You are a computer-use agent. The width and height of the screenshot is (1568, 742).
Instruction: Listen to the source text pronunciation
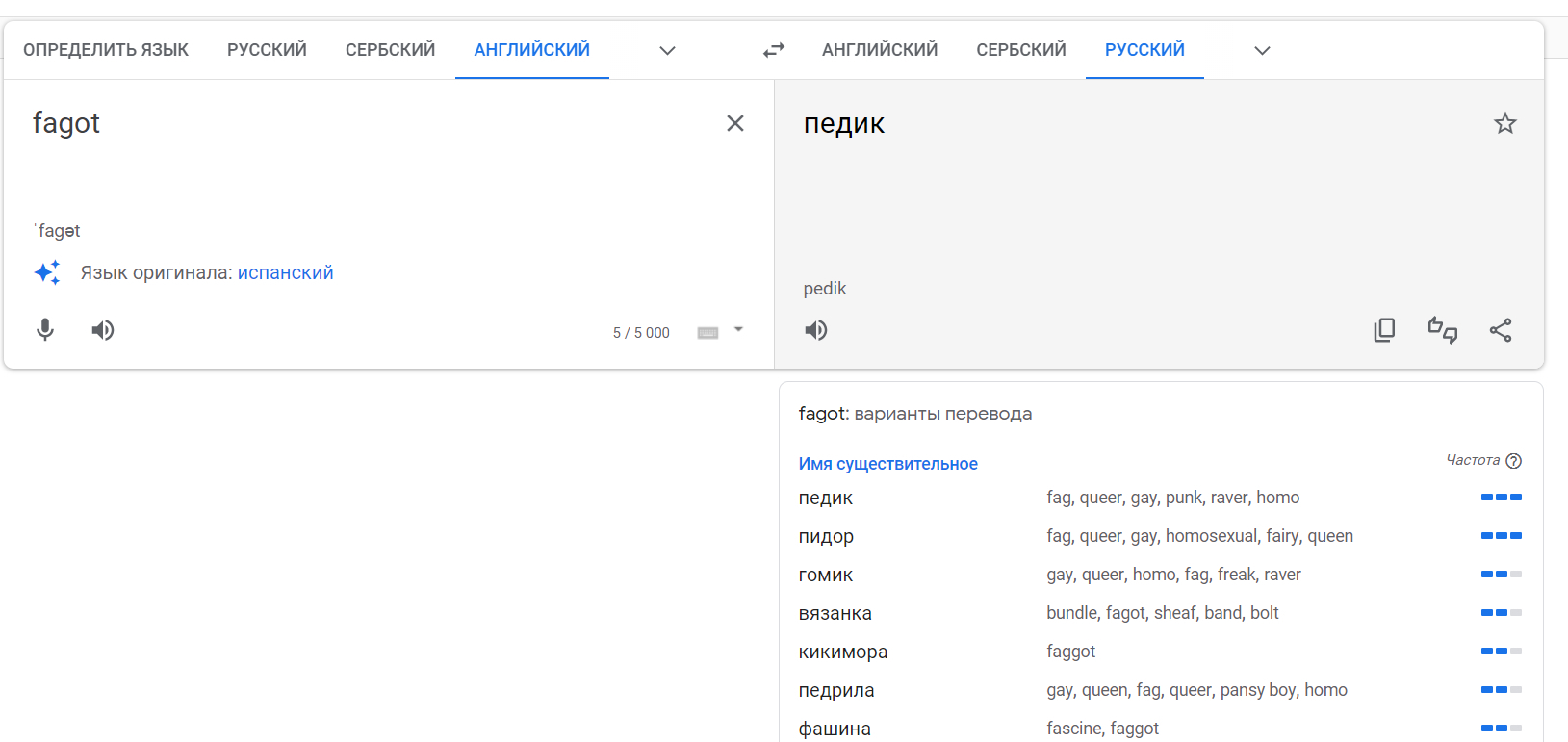point(103,330)
